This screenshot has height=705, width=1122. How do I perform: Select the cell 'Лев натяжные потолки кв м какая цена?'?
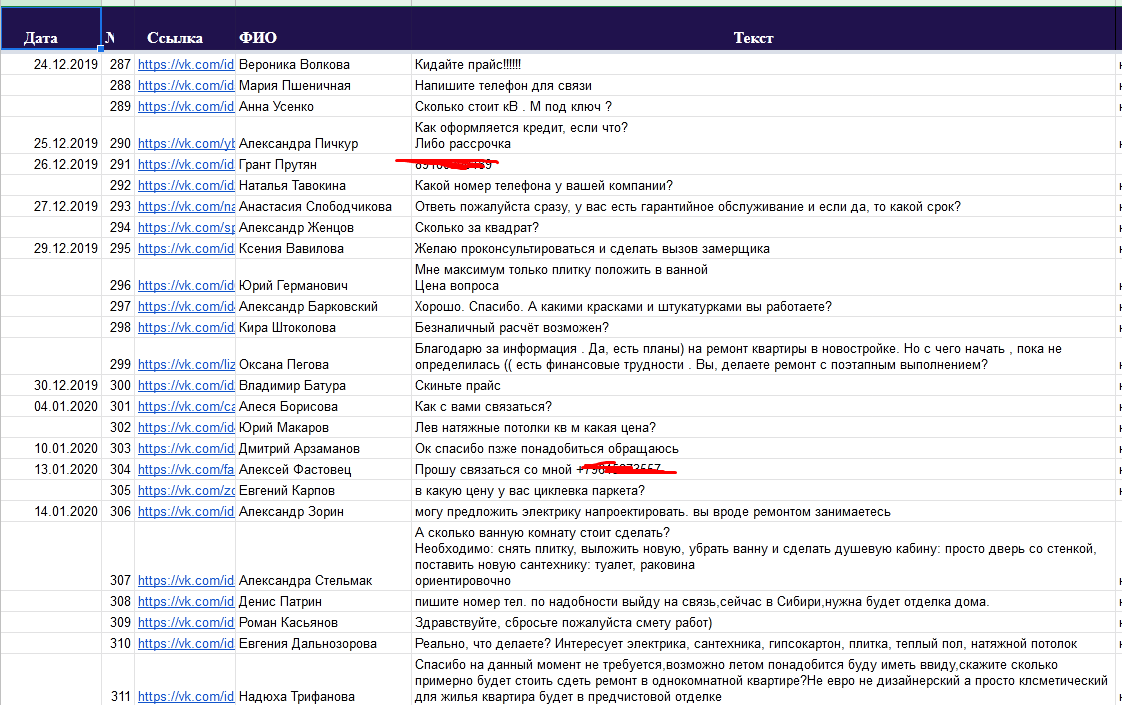pyautogui.click(x=763, y=427)
